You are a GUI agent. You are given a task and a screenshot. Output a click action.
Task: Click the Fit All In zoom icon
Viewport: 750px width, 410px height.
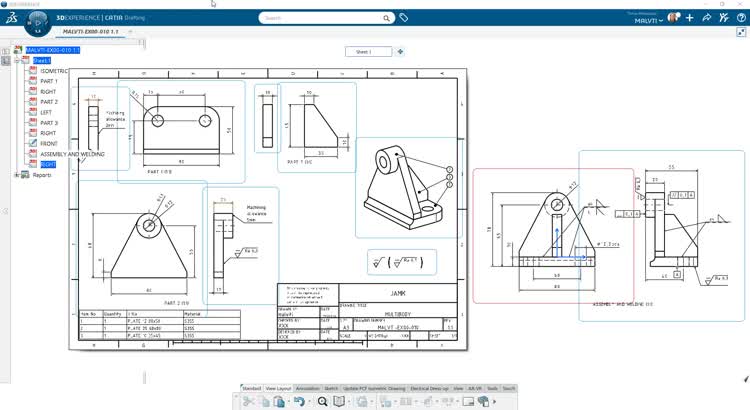(322, 401)
